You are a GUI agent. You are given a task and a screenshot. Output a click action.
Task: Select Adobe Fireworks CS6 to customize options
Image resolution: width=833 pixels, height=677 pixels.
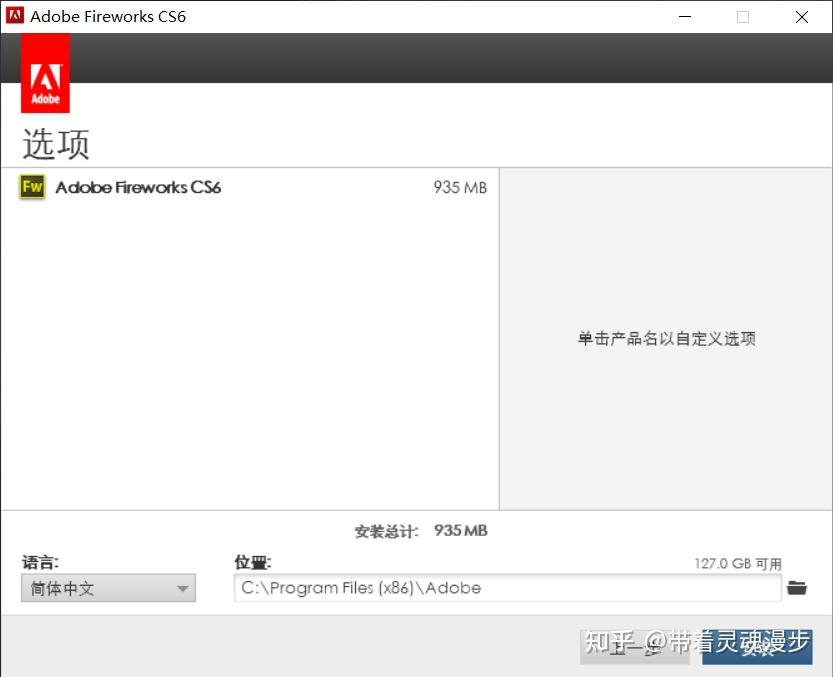tap(138, 187)
